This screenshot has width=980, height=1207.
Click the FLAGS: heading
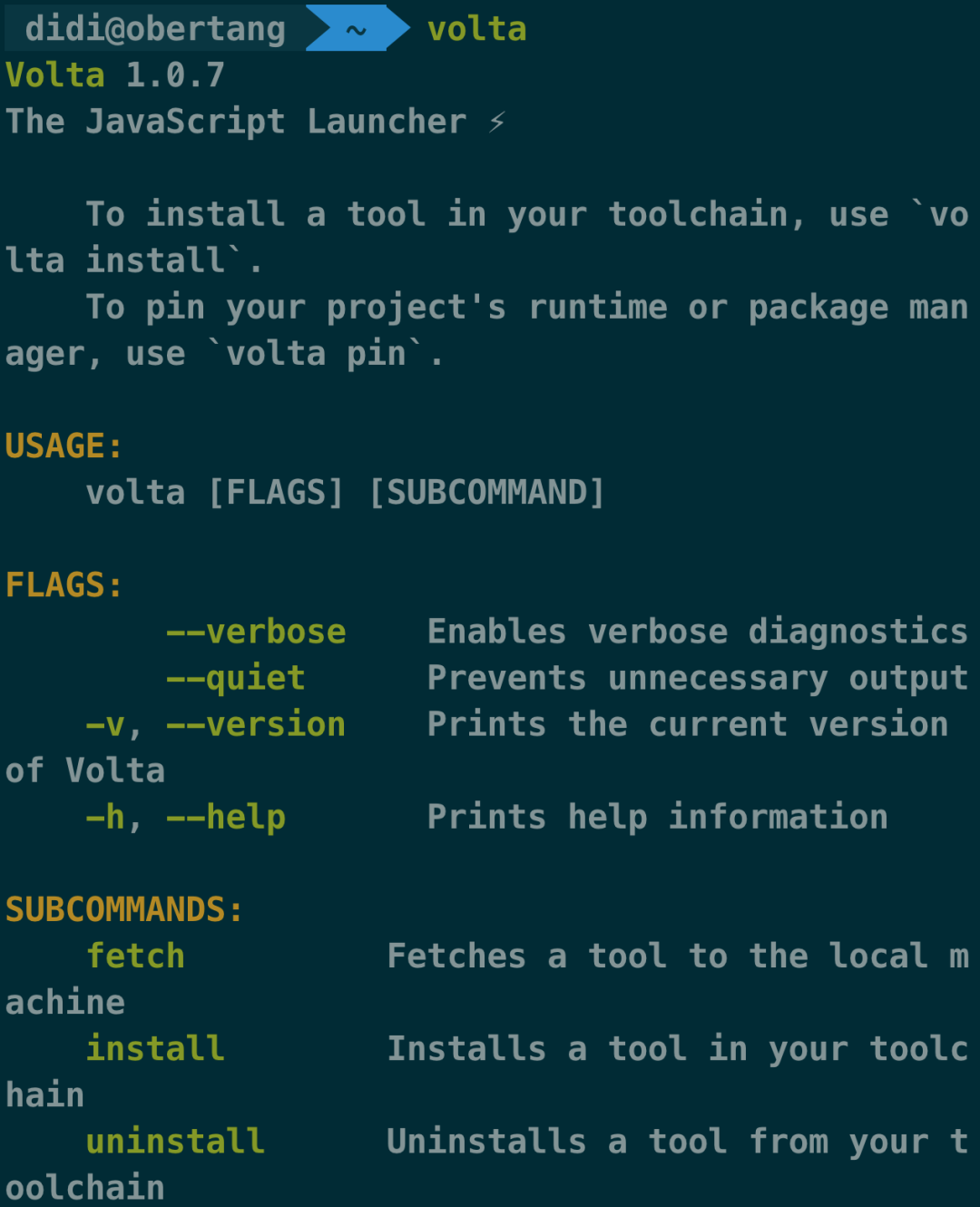point(64,584)
